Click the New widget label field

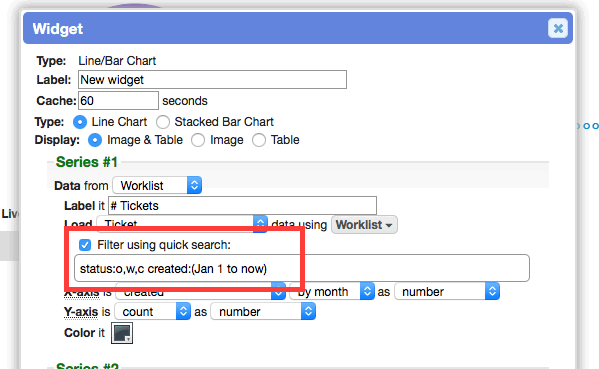coord(212,80)
